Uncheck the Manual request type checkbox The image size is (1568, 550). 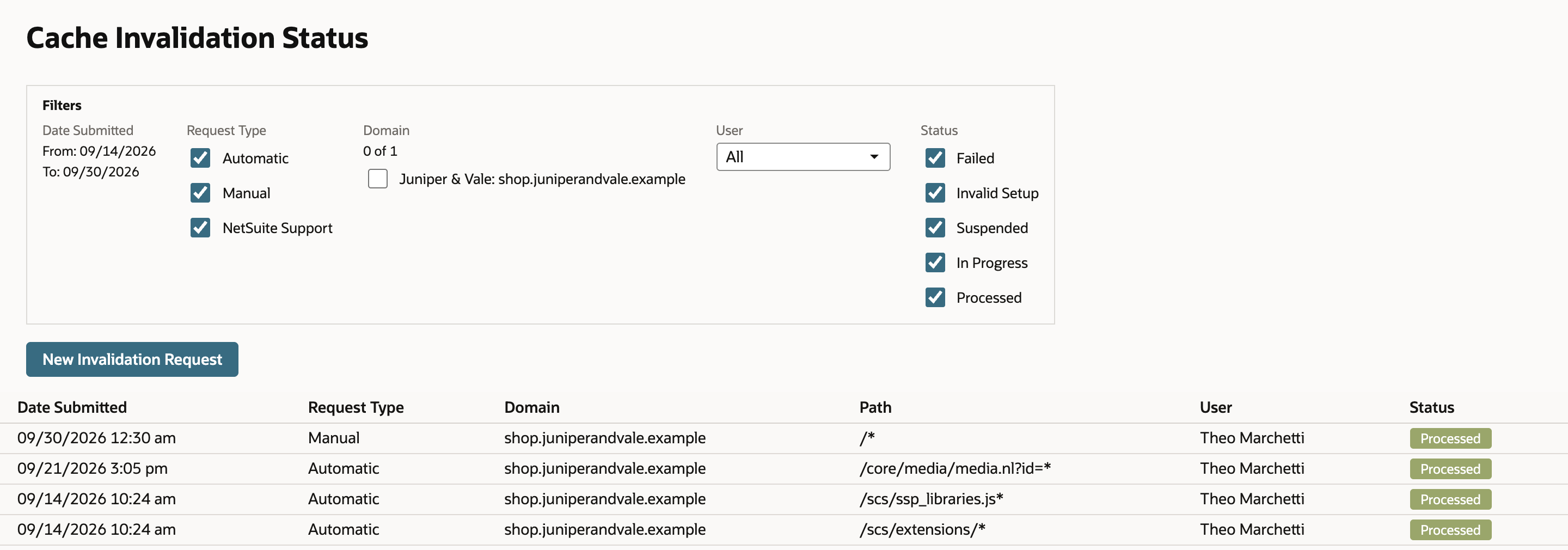pos(200,193)
